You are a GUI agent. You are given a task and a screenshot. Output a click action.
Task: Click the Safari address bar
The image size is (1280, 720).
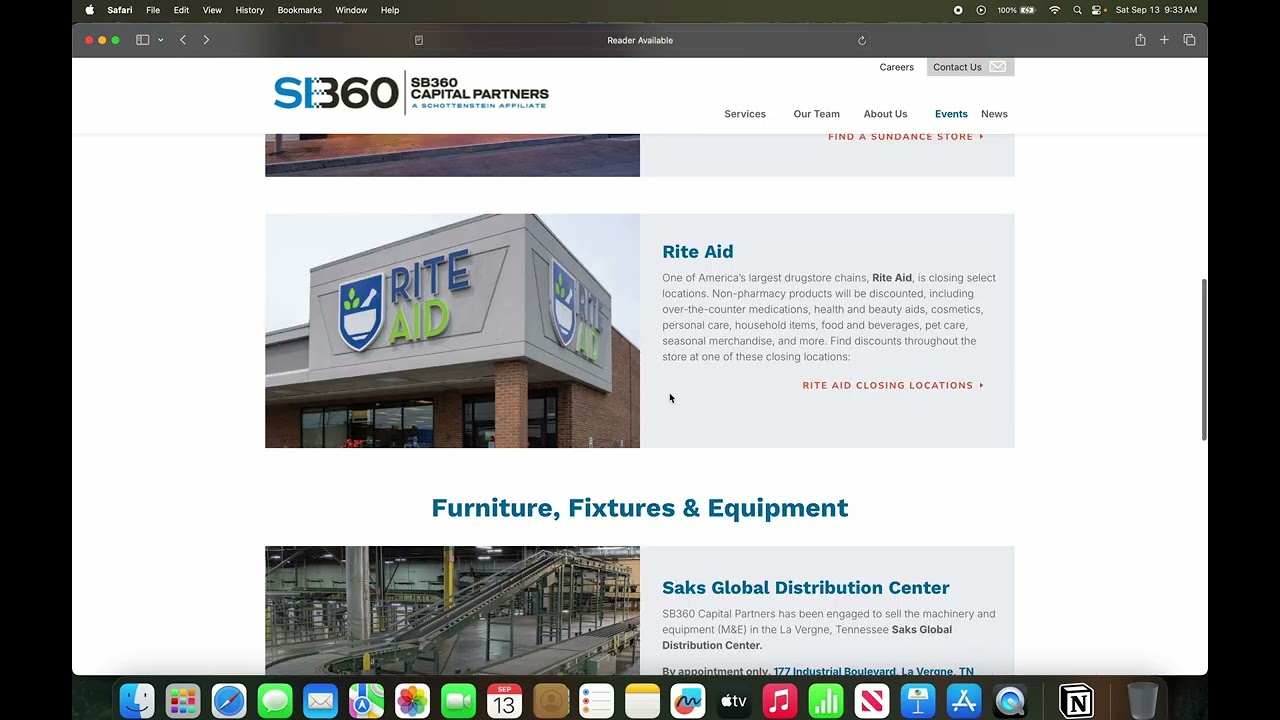(x=640, y=40)
